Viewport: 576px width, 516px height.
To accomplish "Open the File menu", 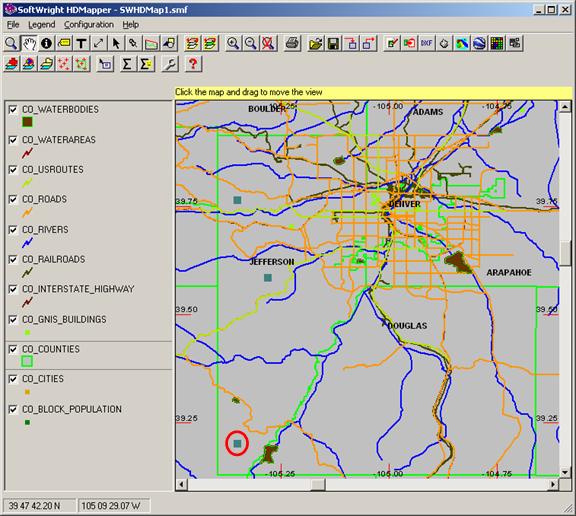I will [13, 25].
